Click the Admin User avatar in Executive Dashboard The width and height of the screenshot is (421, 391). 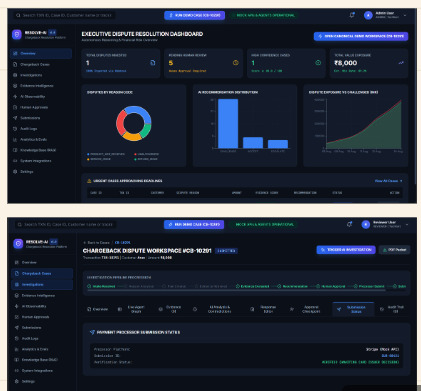click(x=368, y=15)
